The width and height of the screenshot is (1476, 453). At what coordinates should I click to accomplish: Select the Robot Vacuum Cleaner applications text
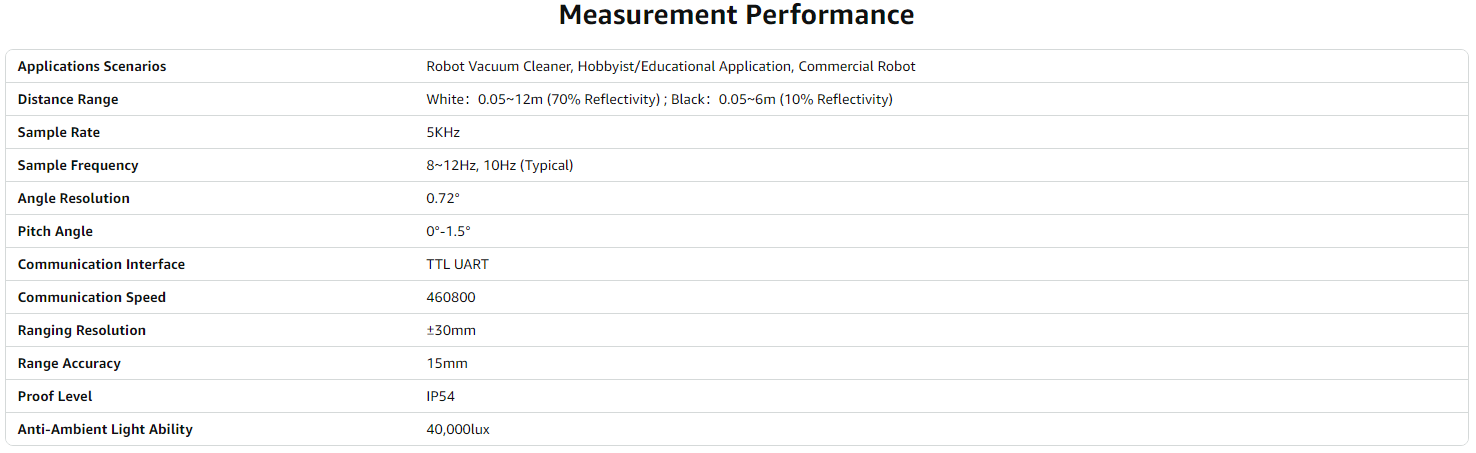click(x=670, y=67)
